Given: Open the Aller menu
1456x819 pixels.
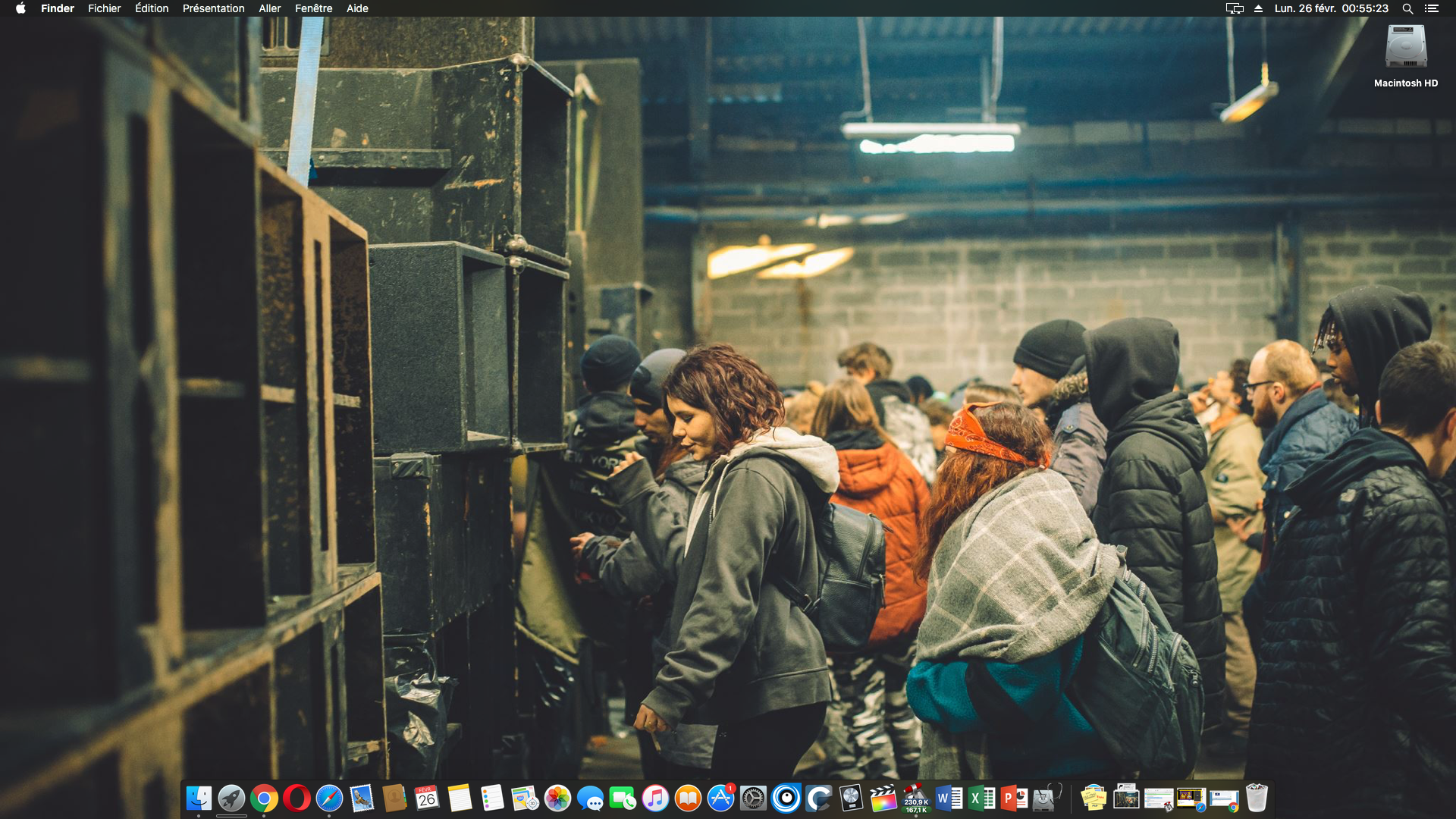Looking at the screenshot, I should click(269, 8).
